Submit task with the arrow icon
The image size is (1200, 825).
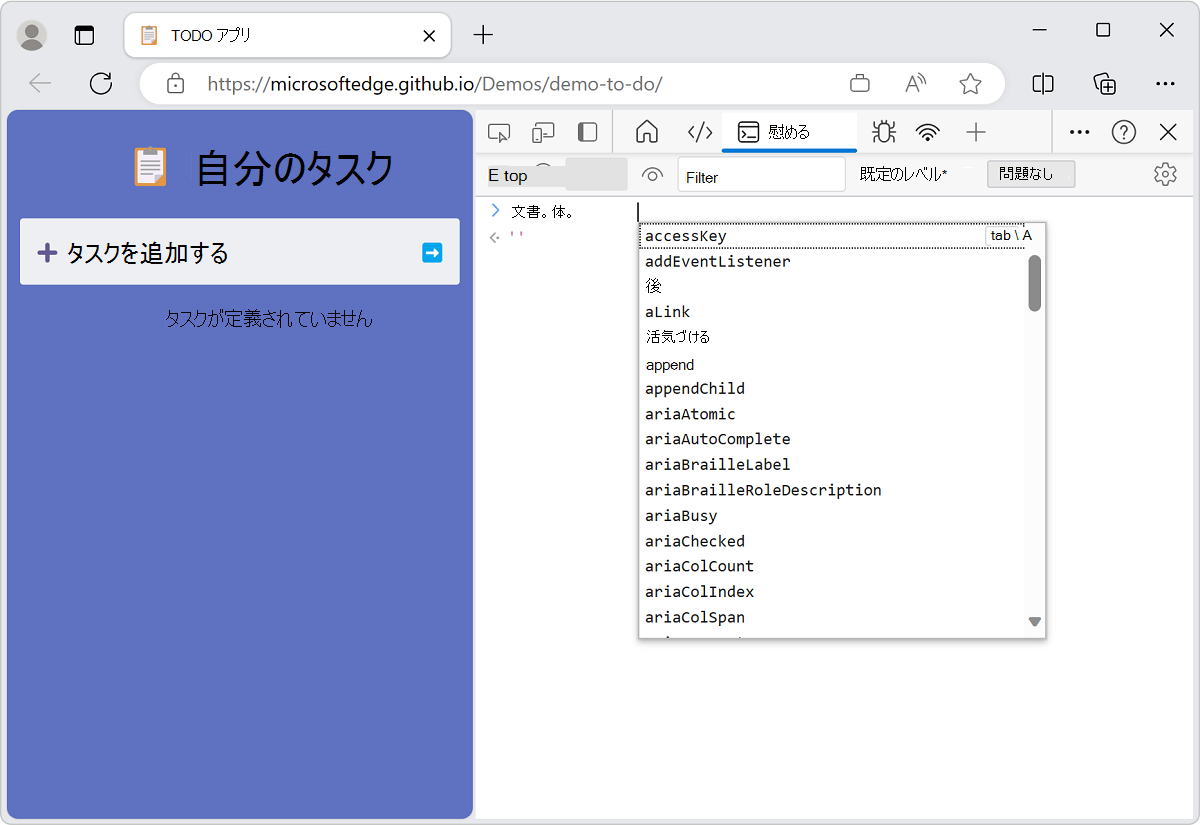point(431,252)
